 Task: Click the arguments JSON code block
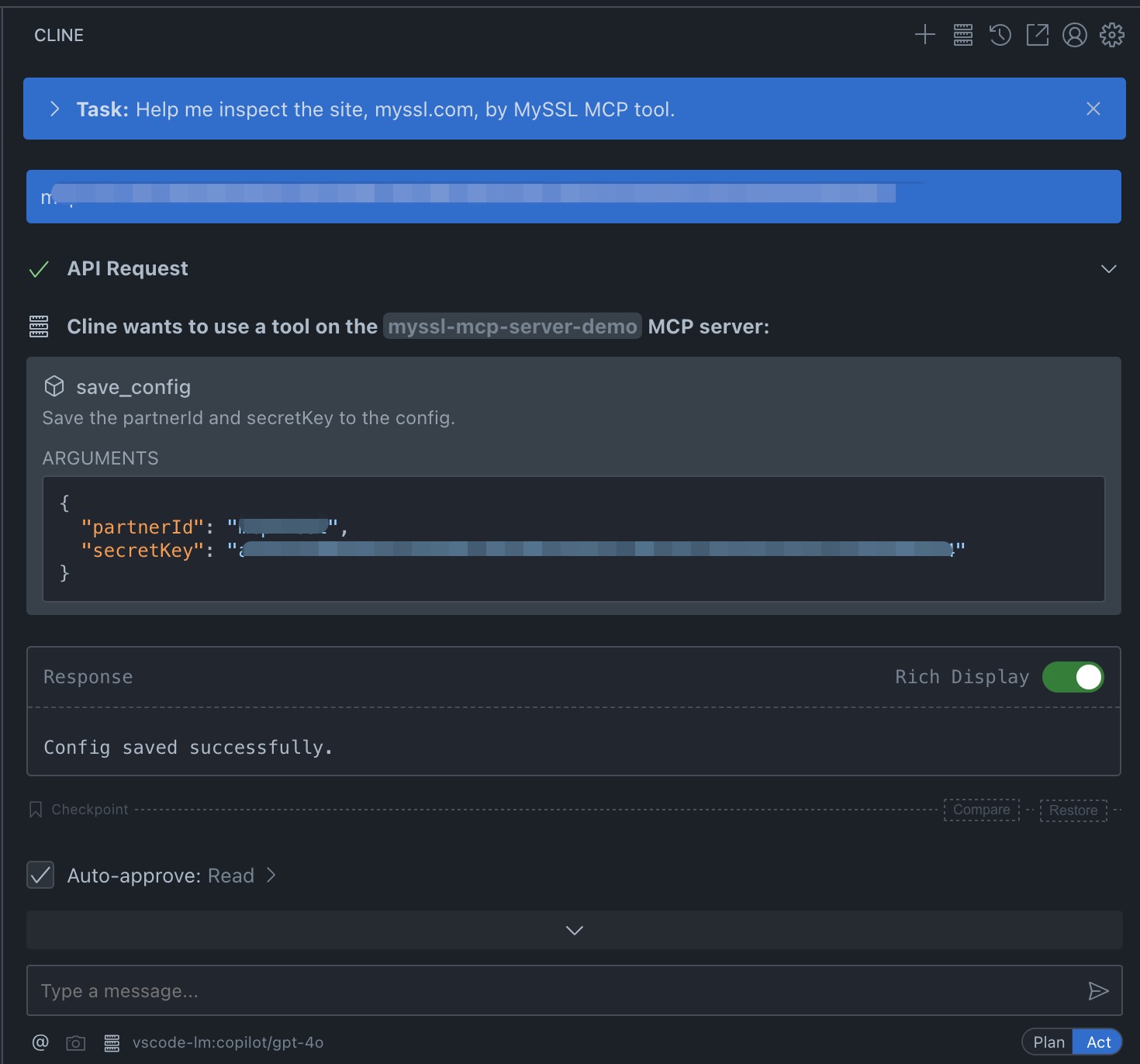coord(574,539)
